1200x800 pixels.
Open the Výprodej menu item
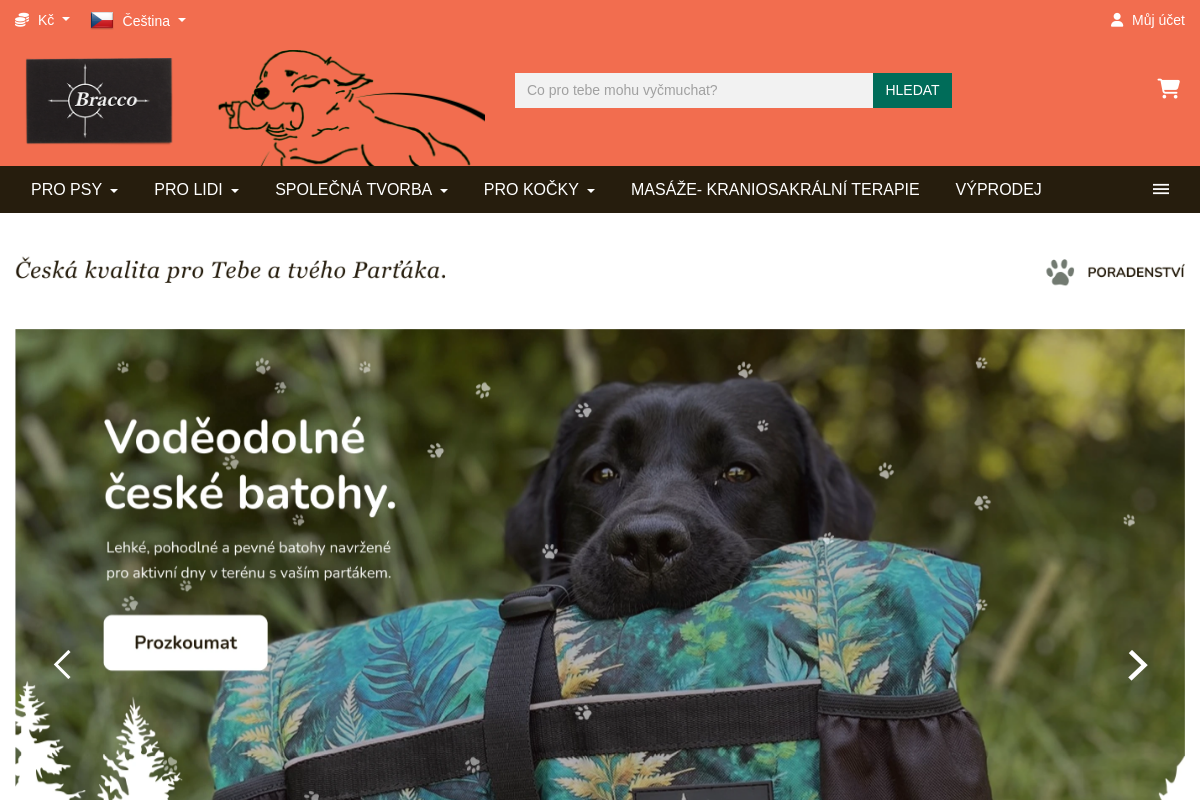click(x=998, y=189)
